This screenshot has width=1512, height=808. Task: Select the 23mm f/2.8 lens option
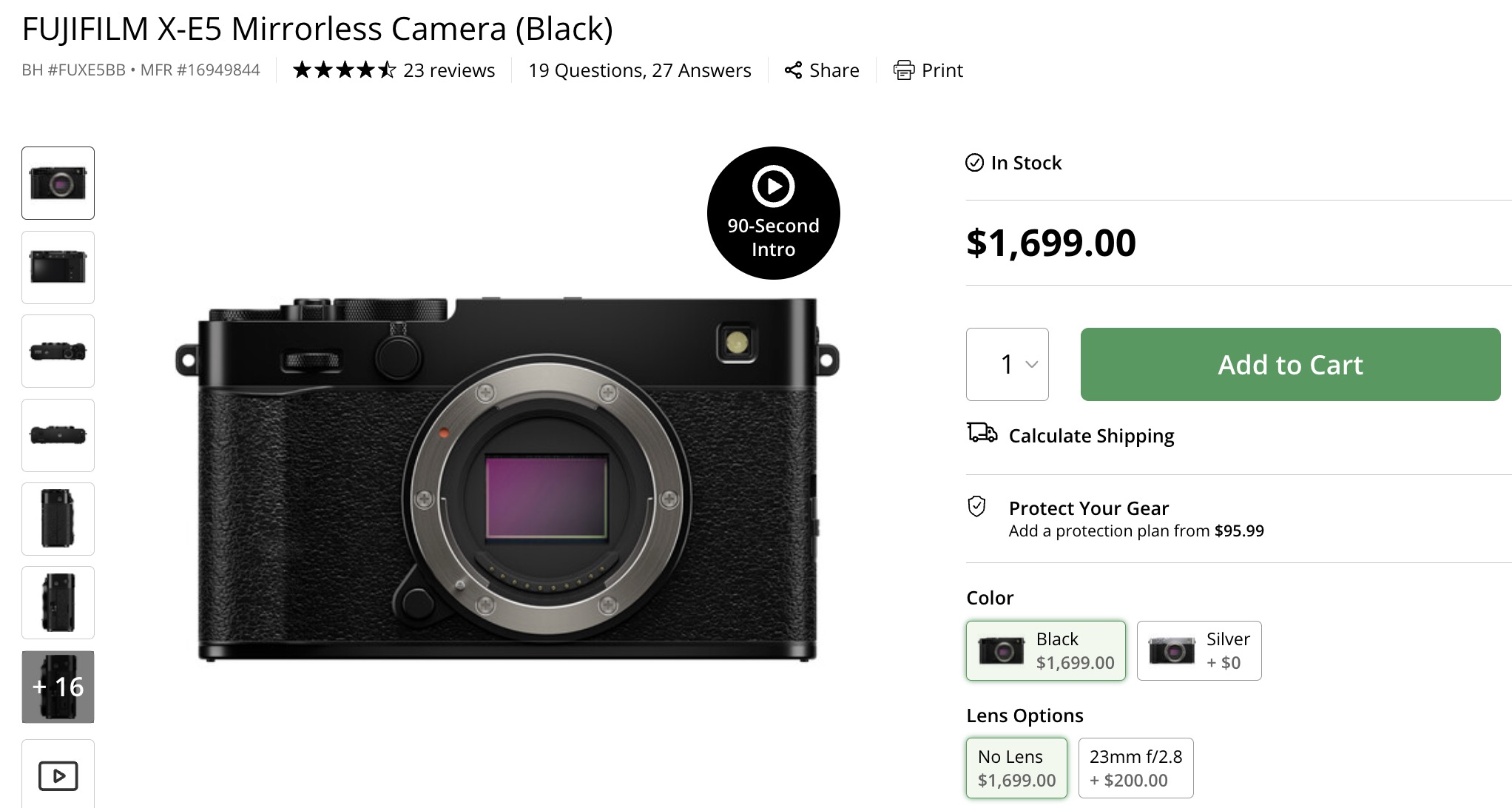pyautogui.click(x=1135, y=767)
